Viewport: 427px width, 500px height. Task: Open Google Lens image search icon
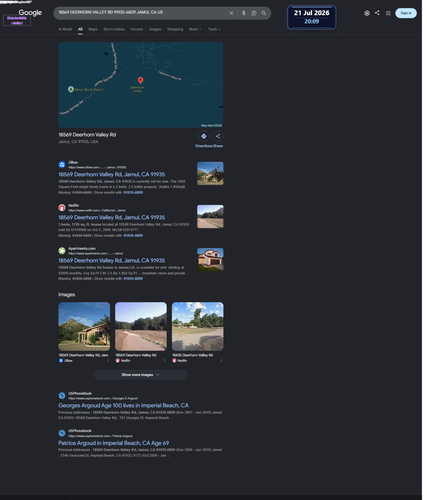[x=254, y=13]
